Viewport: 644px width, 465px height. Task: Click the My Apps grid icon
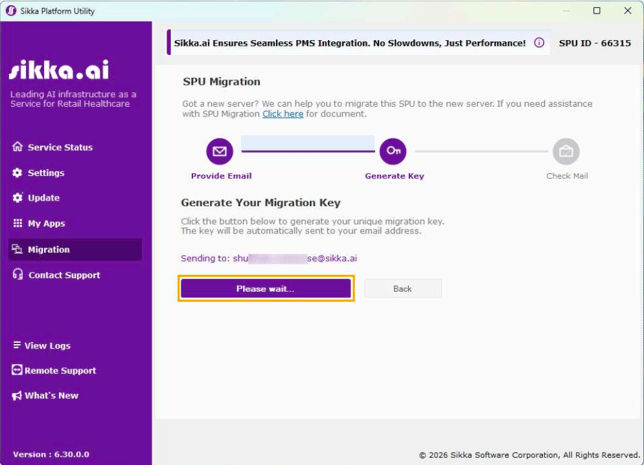pyautogui.click(x=18, y=223)
